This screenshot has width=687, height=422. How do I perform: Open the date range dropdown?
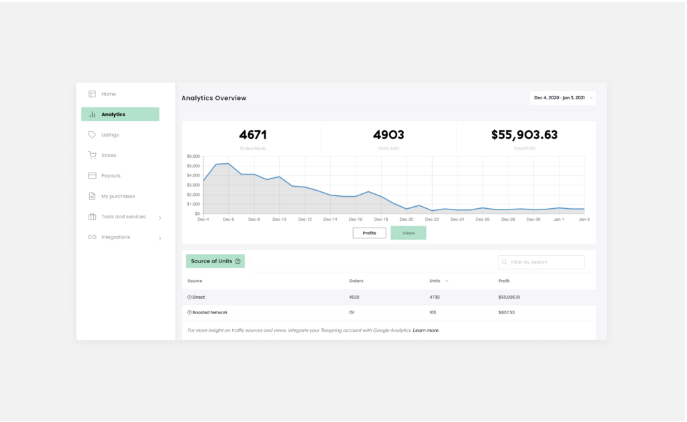point(563,98)
